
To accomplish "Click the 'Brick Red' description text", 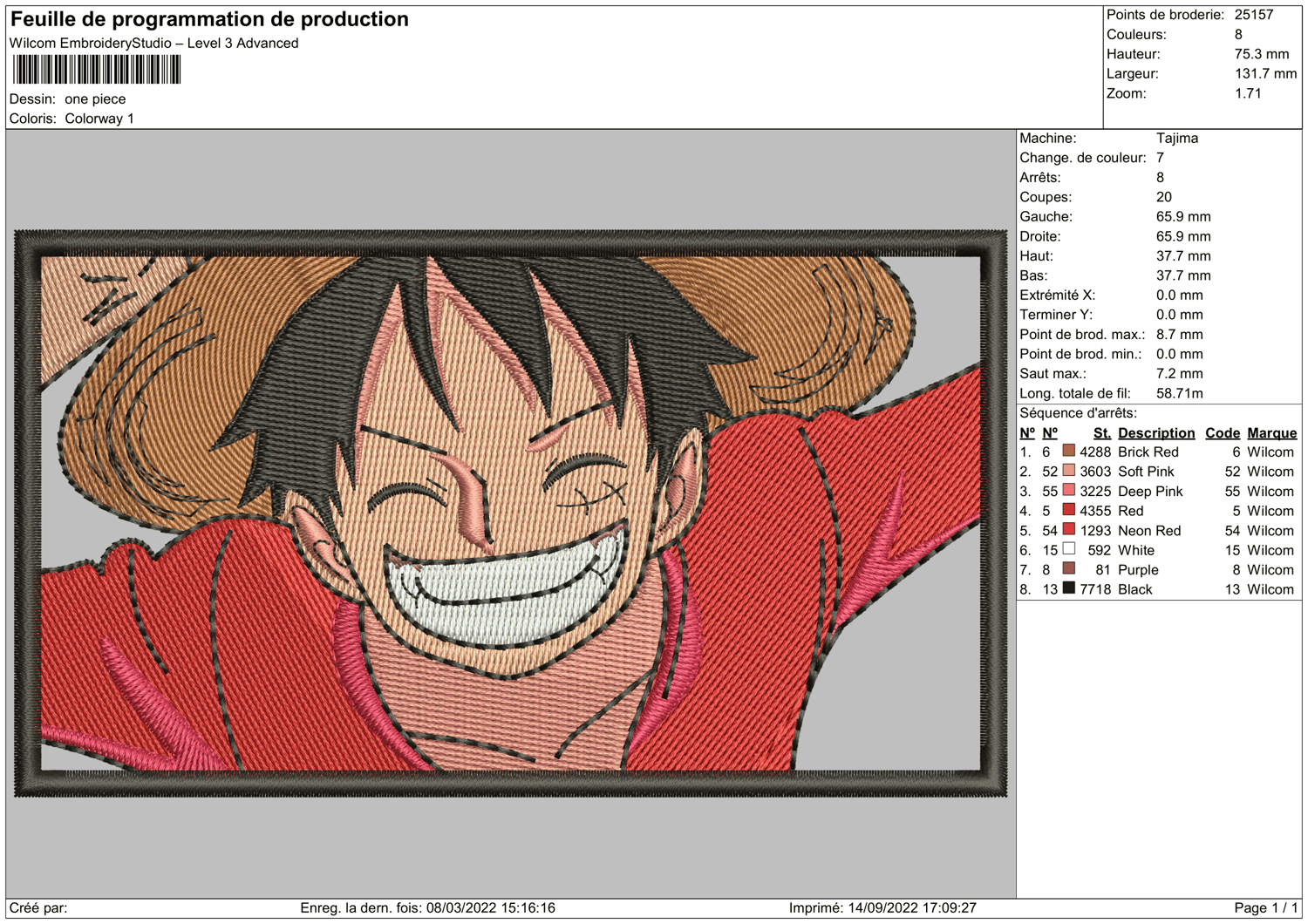I will (1148, 452).
